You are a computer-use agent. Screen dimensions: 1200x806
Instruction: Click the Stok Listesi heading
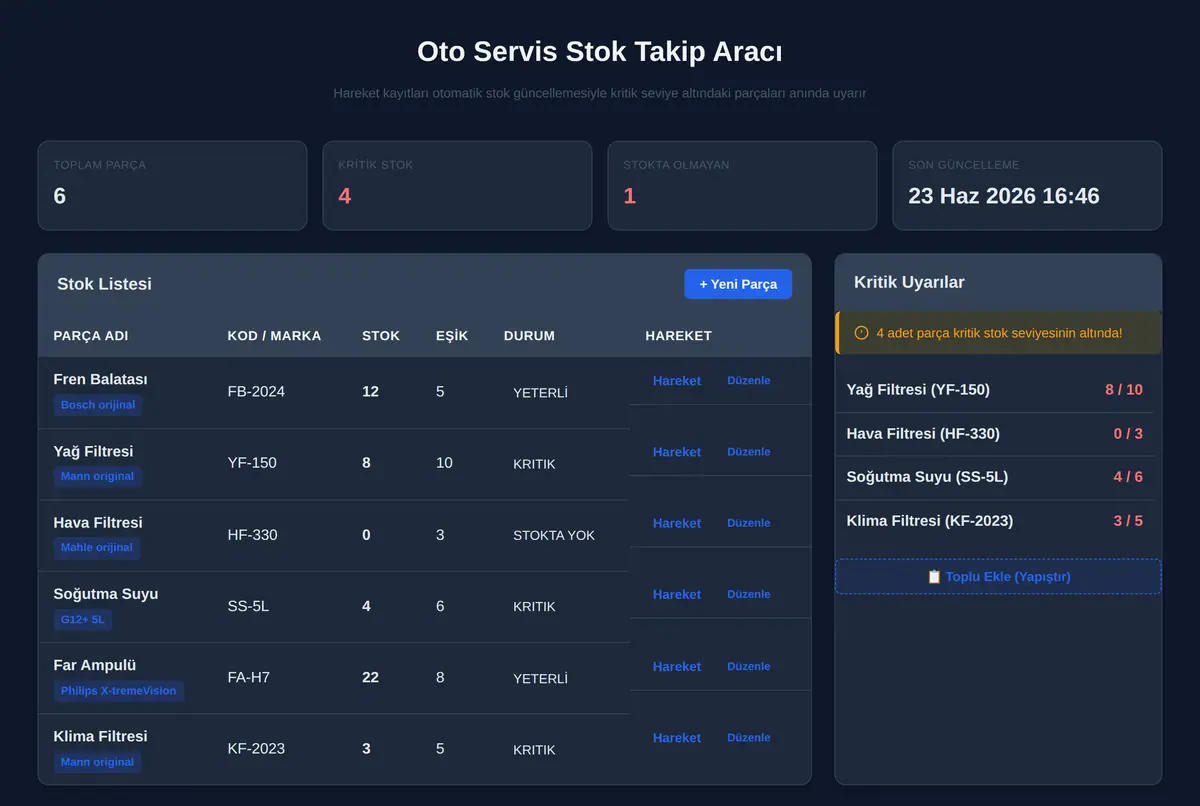pos(104,284)
